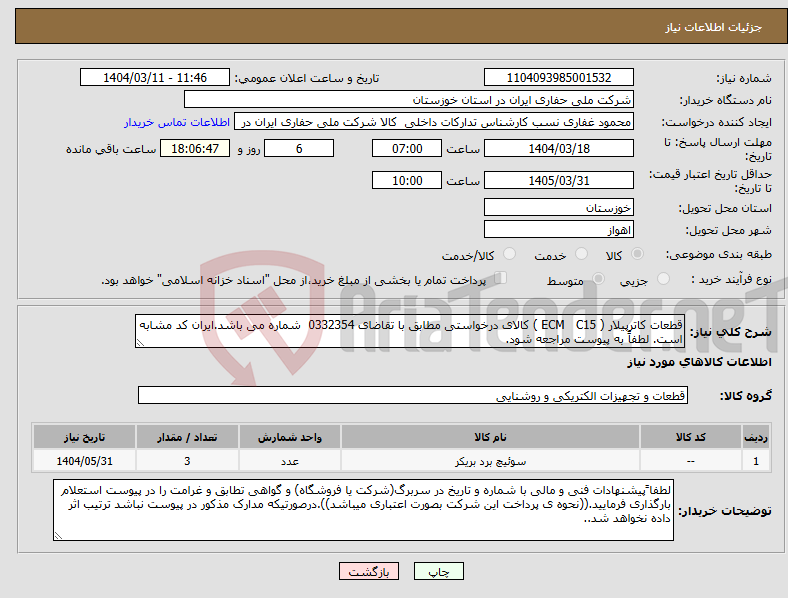Viewport: 788px width, 598px height.
Task: Click the delivery city field اهواز
Action: (559, 230)
